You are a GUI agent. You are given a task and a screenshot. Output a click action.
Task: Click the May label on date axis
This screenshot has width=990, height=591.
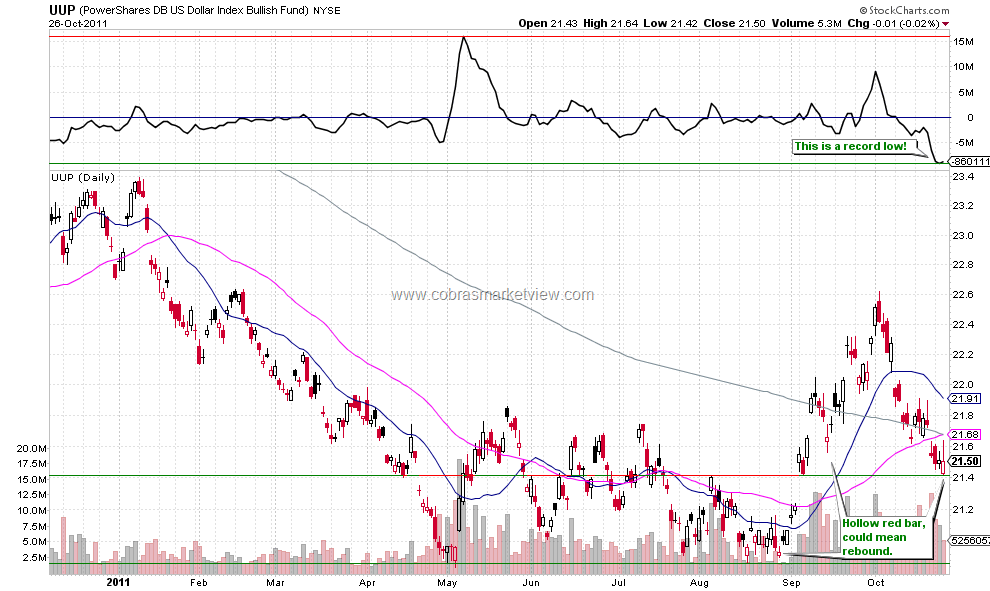(x=447, y=582)
